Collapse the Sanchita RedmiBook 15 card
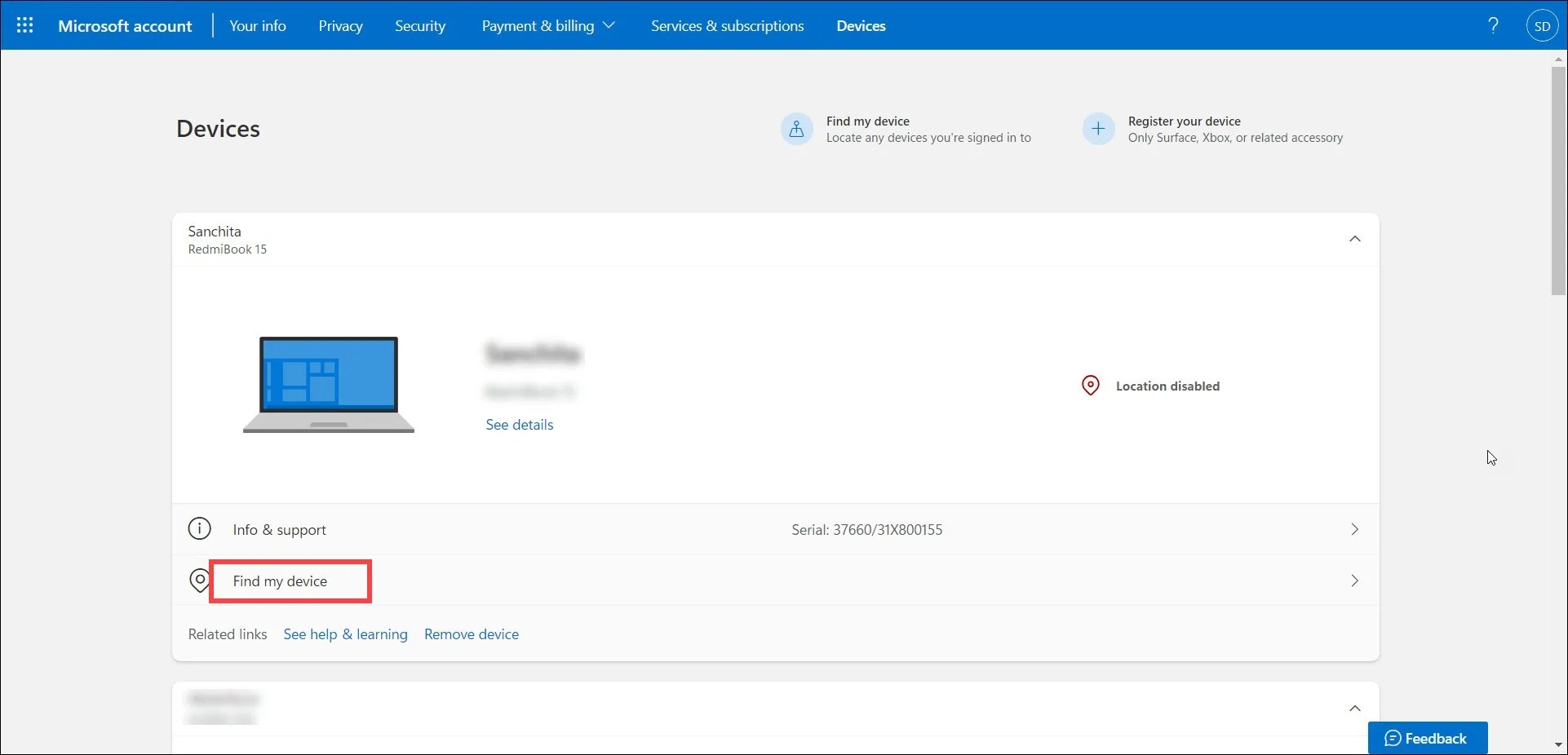1568x755 pixels. tap(1355, 239)
